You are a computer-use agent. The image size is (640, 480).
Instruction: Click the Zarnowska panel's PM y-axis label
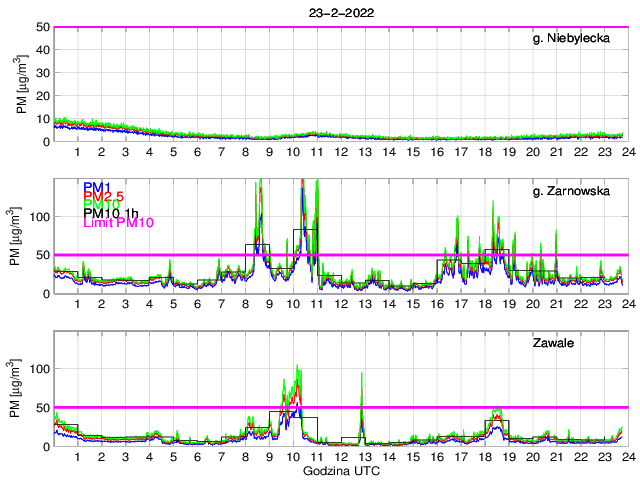(x=21, y=237)
